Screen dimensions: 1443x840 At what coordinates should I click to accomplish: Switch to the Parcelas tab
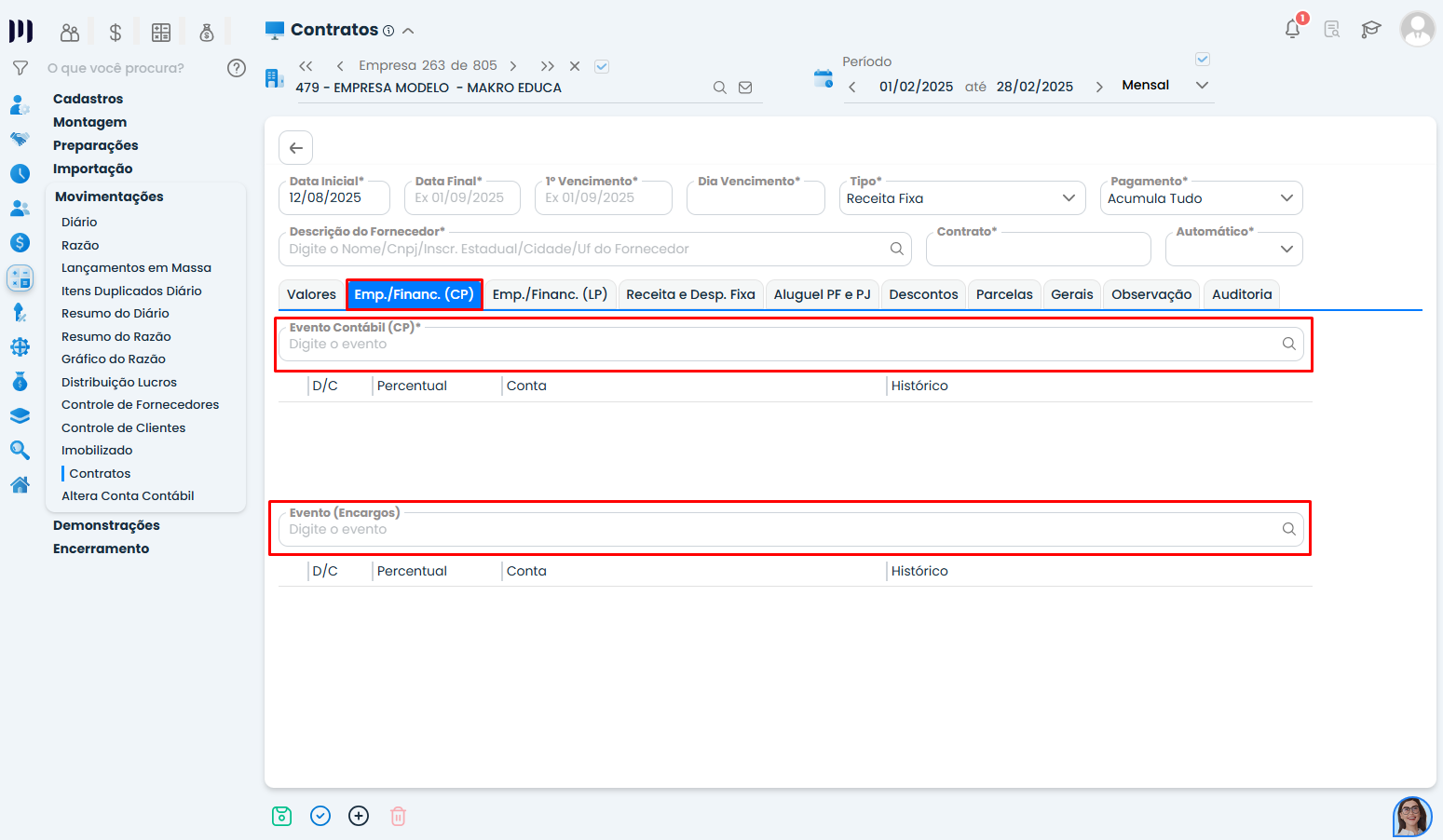pos(1003,294)
